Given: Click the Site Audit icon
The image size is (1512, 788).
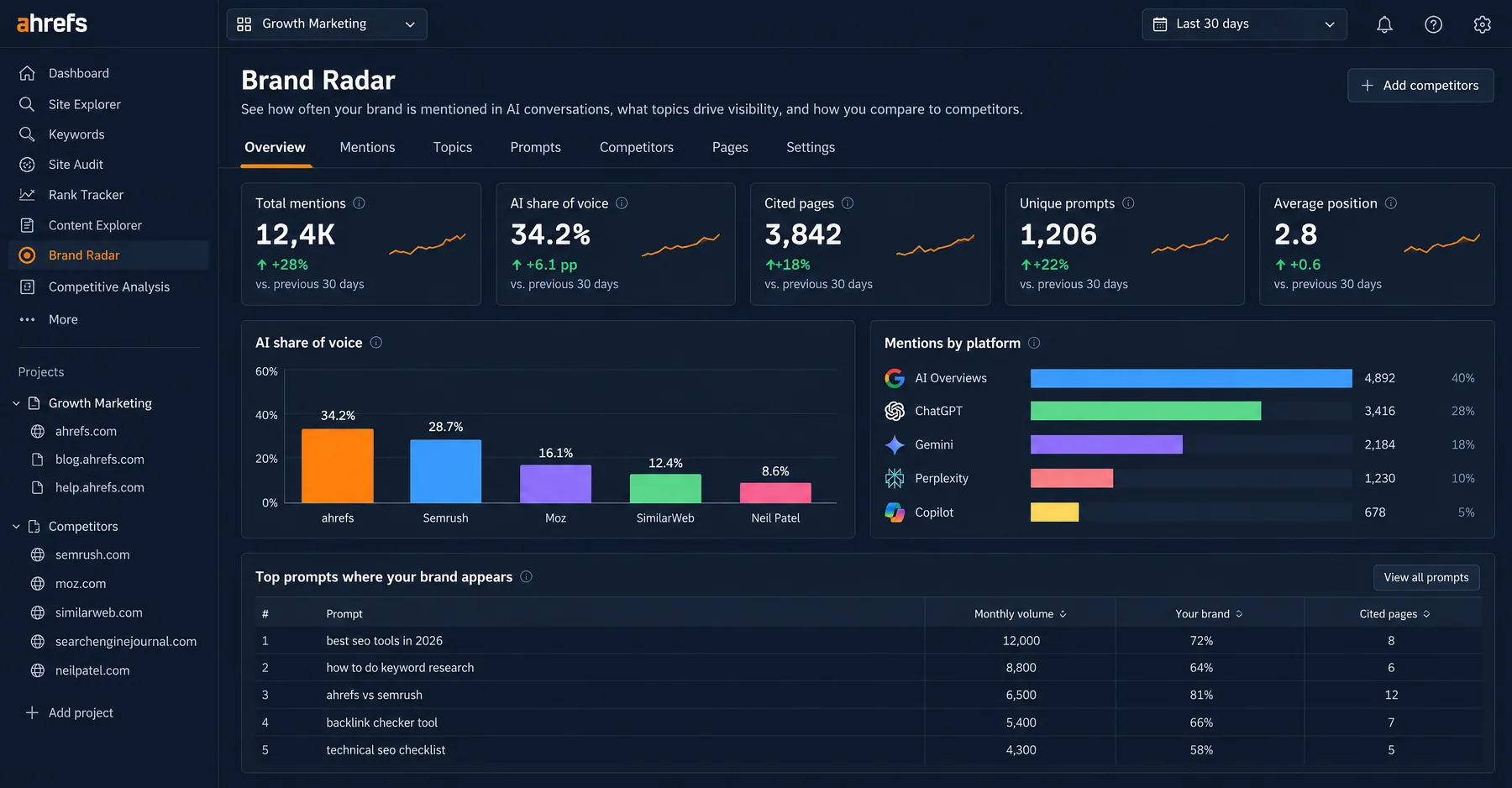Looking at the screenshot, I should click(27, 165).
